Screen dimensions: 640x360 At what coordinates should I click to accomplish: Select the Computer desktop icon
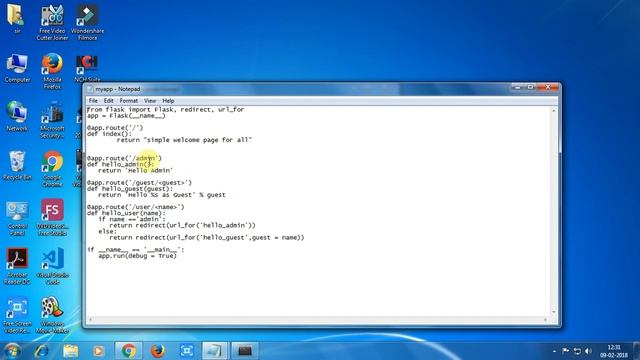click(17, 68)
